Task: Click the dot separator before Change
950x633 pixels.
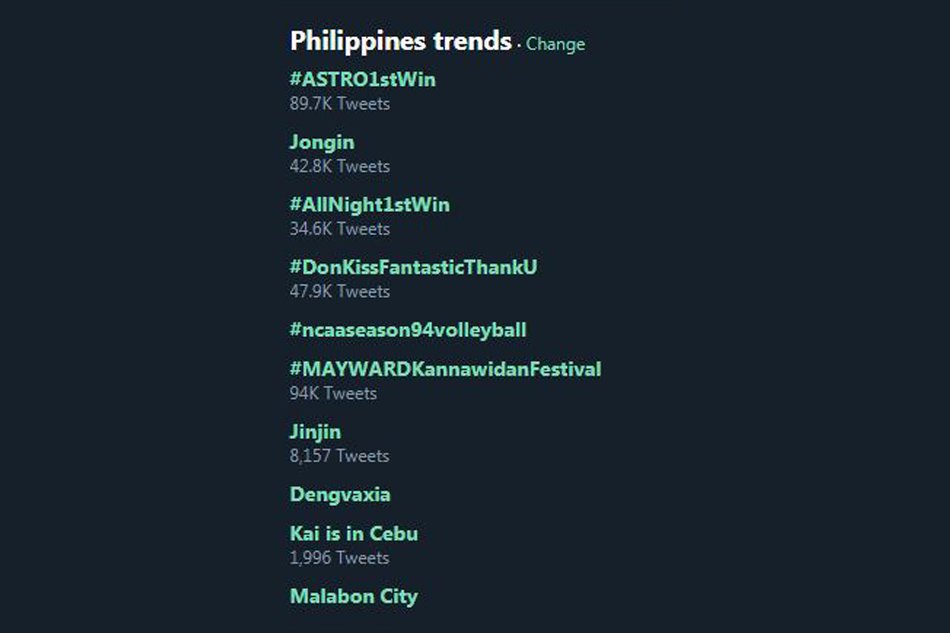Action: [519, 45]
